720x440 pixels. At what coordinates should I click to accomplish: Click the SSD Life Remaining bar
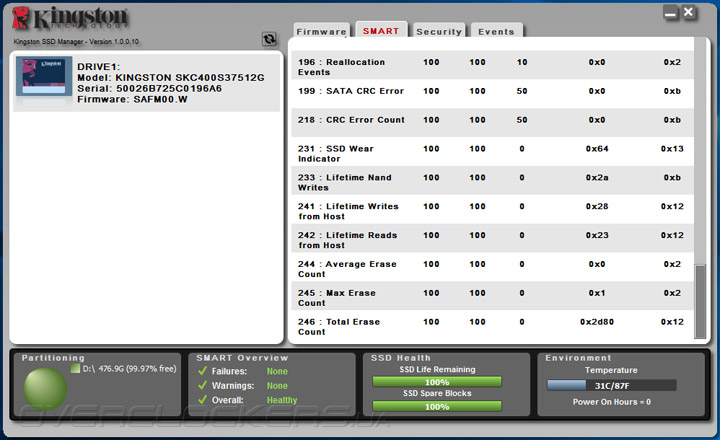(x=437, y=382)
